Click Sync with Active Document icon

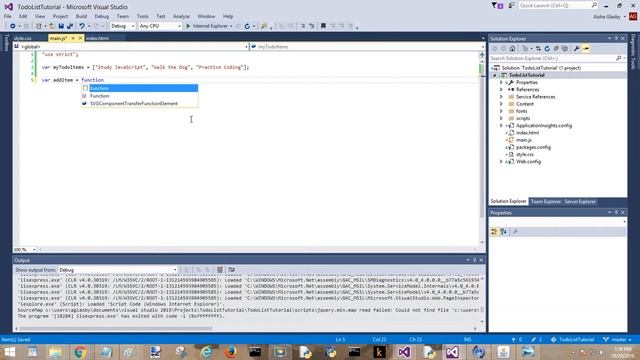[538, 49]
